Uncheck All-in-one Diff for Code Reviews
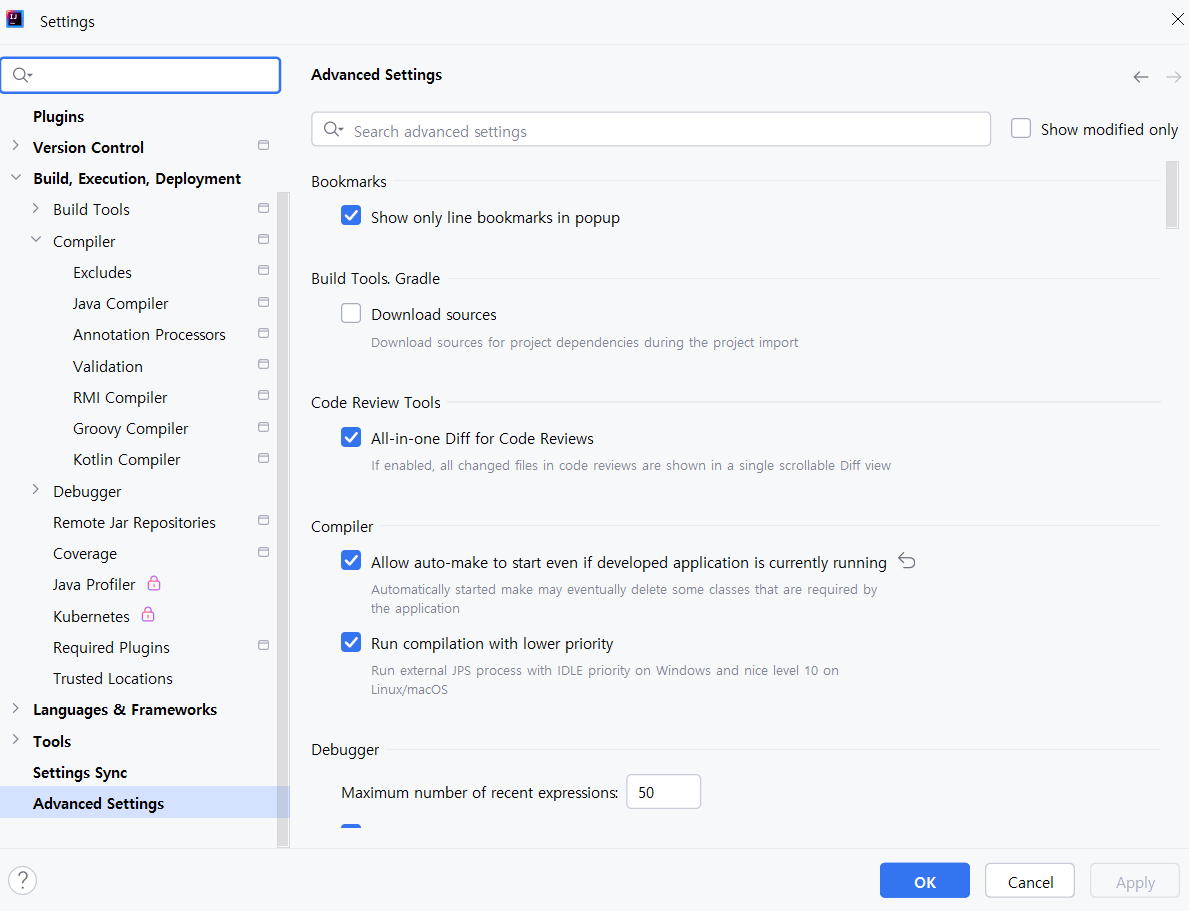 coord(351,438)
